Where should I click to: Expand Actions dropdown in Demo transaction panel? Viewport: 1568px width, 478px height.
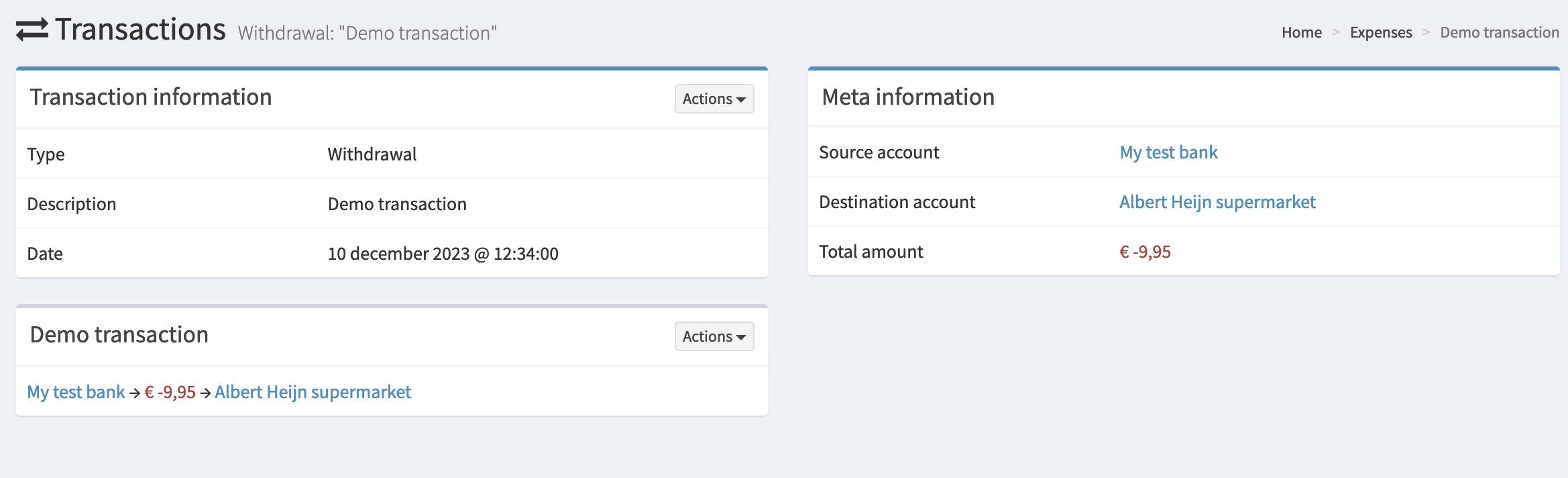[714, 336]
